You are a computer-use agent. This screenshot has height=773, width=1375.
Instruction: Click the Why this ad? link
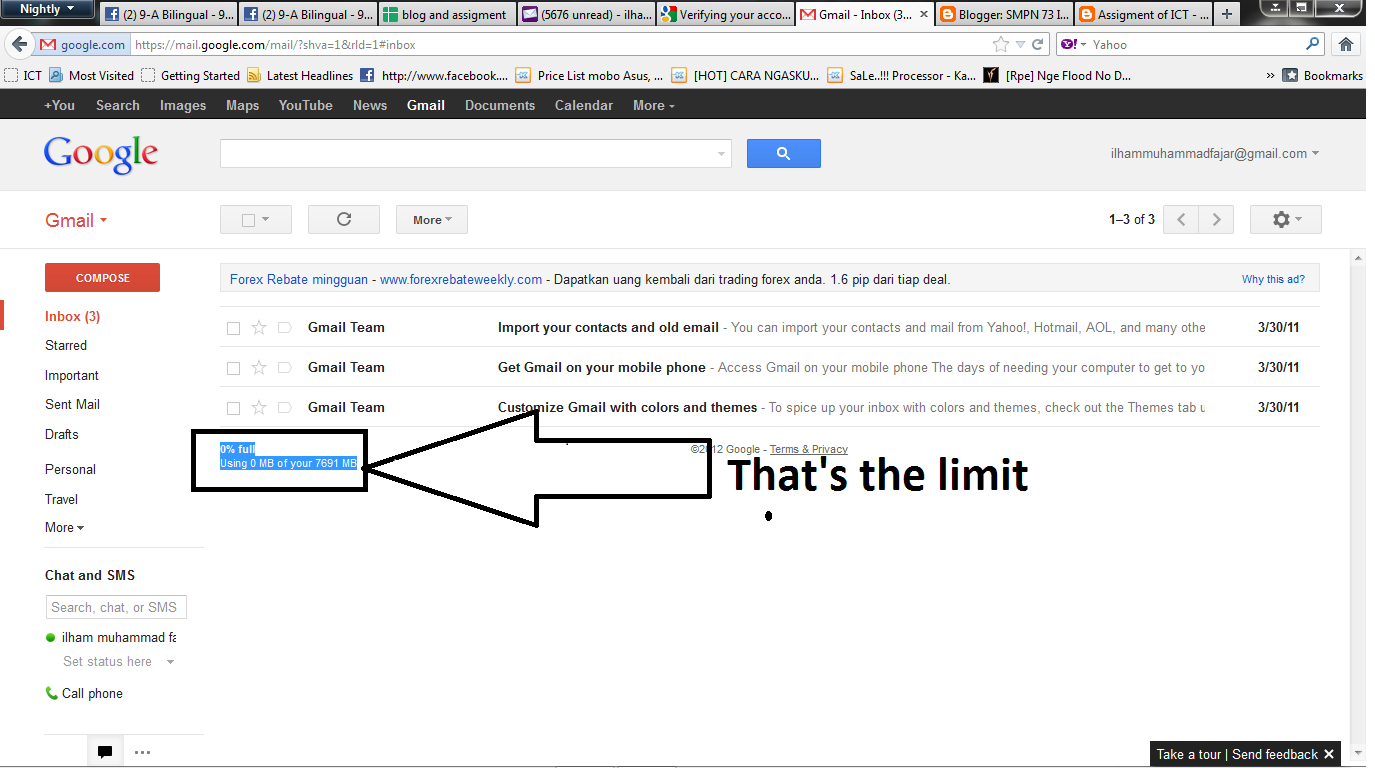click(1273, 279)
